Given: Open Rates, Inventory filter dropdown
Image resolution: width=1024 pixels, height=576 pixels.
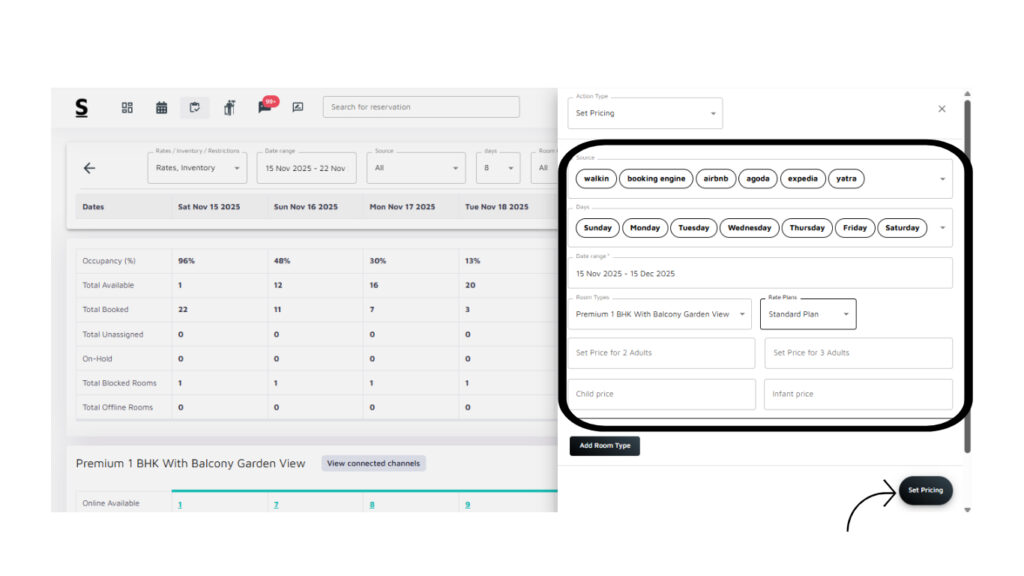Looking at the screenshot, I should [x=197, y=168].
